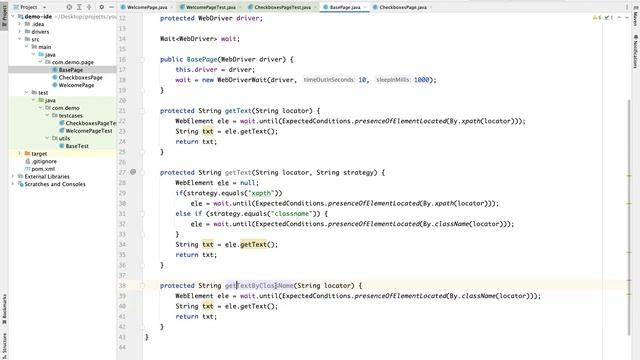Image resolution: width=640 pixels, height=360 pixels.
Task: Click the Select Opened File target icon
Action: (69, 7)
